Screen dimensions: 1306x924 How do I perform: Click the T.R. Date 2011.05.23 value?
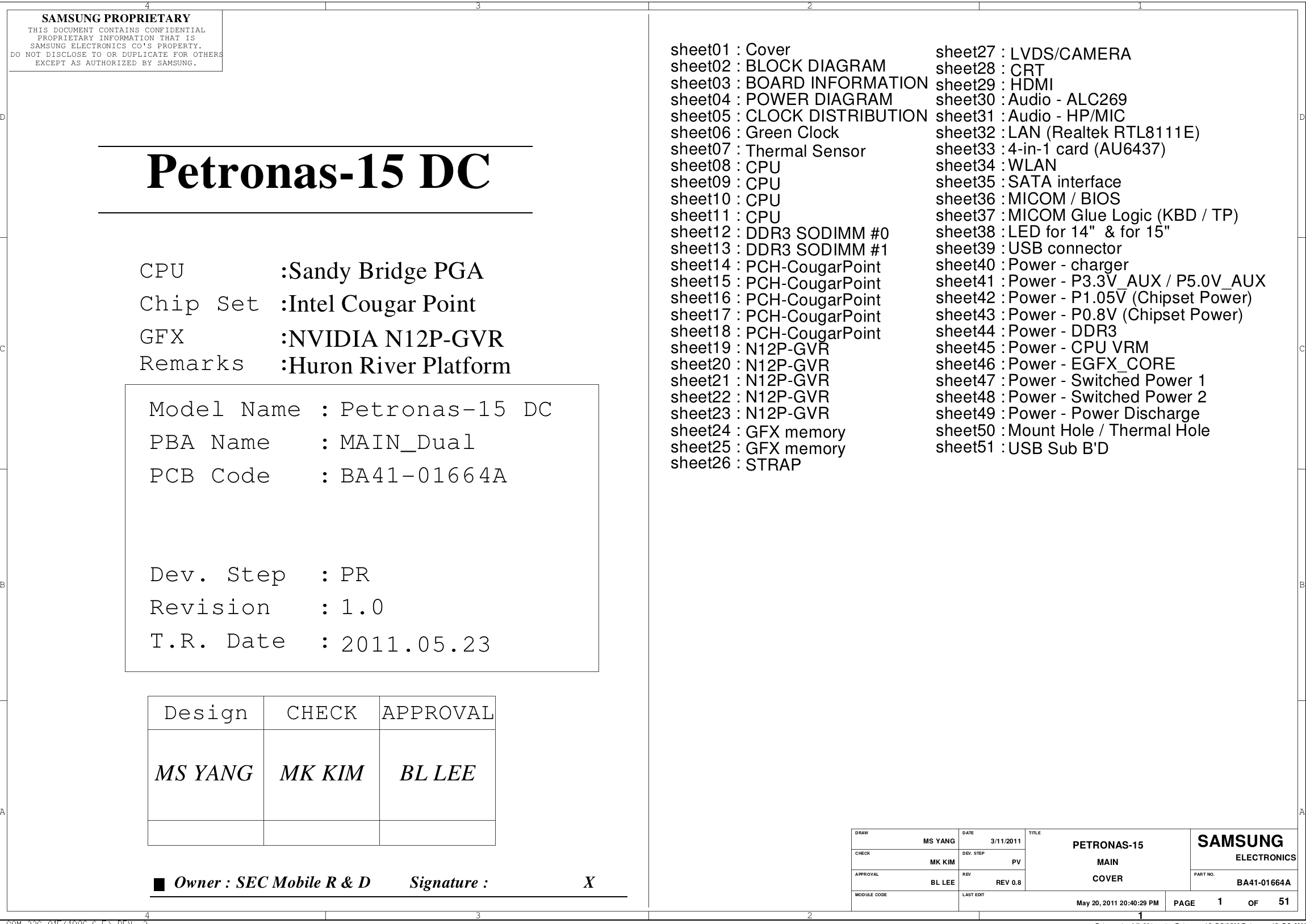tap(416, 644)
